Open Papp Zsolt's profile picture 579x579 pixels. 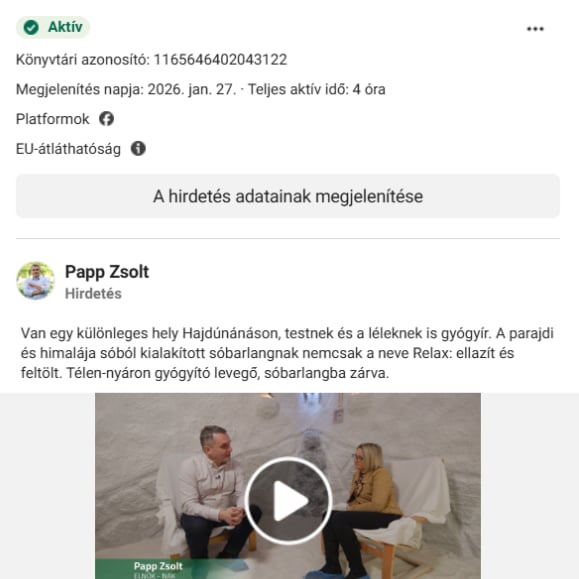point(35,281)
